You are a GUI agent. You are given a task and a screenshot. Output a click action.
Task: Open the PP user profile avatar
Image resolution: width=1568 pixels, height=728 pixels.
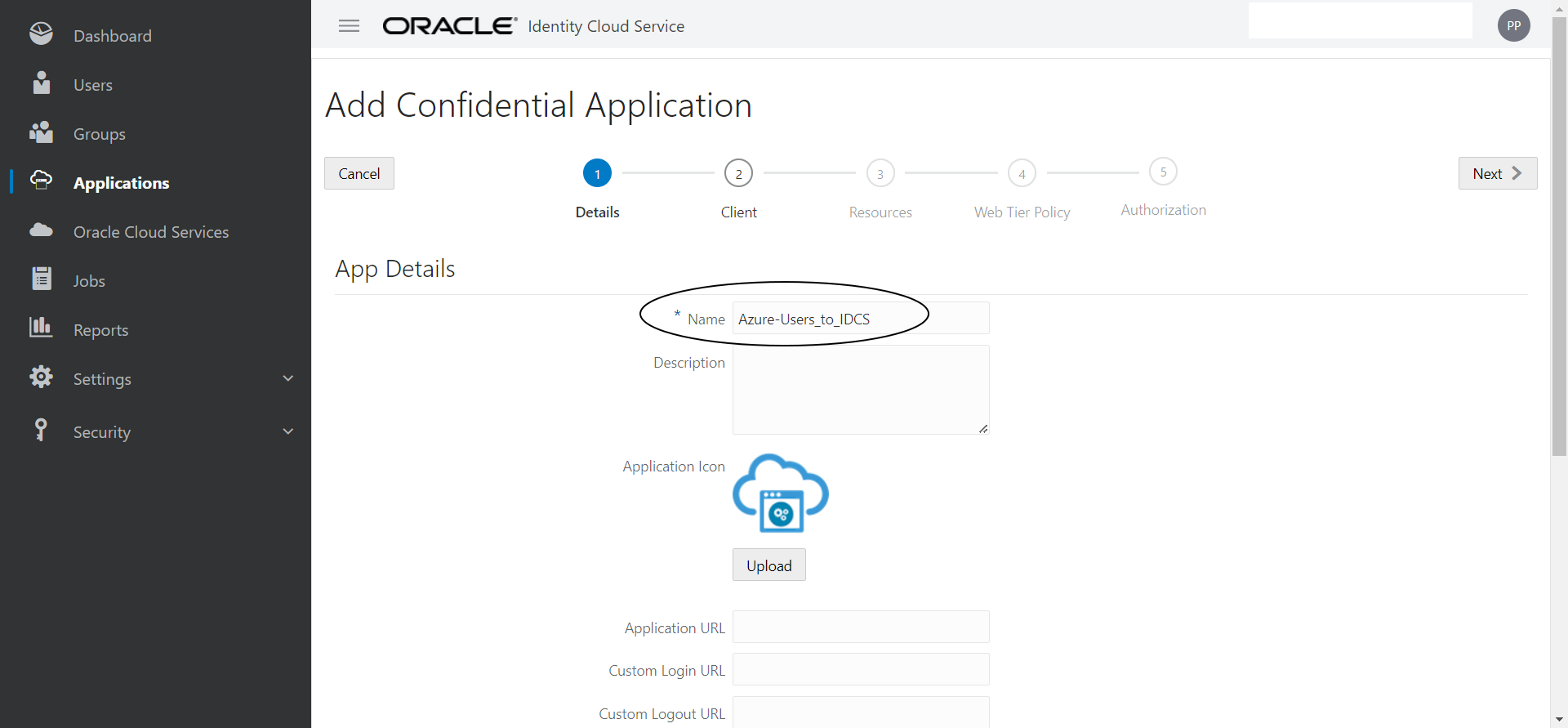tap(1513, 26)
